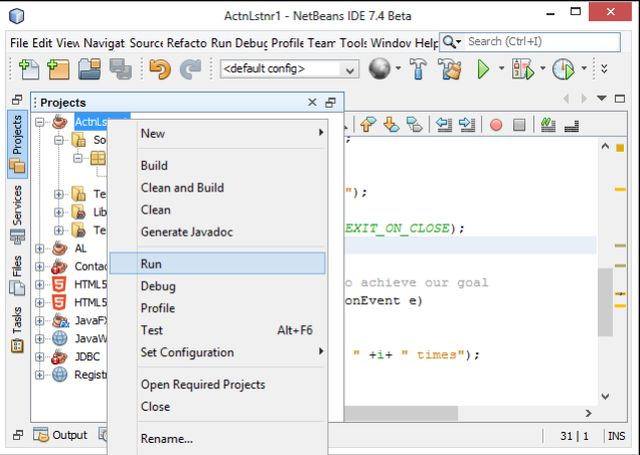
Task: Collapse the ActnLstnr1 project node
Action: [40, 122]
